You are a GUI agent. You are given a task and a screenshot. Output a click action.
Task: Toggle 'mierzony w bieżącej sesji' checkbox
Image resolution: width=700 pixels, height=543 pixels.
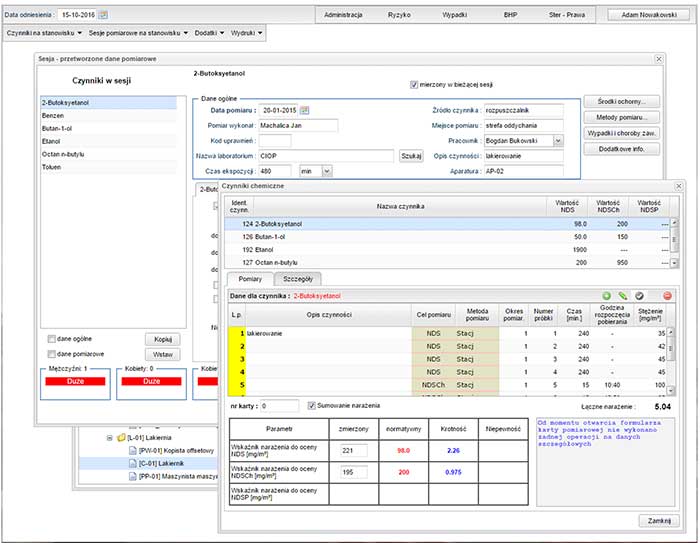[415, 84]
